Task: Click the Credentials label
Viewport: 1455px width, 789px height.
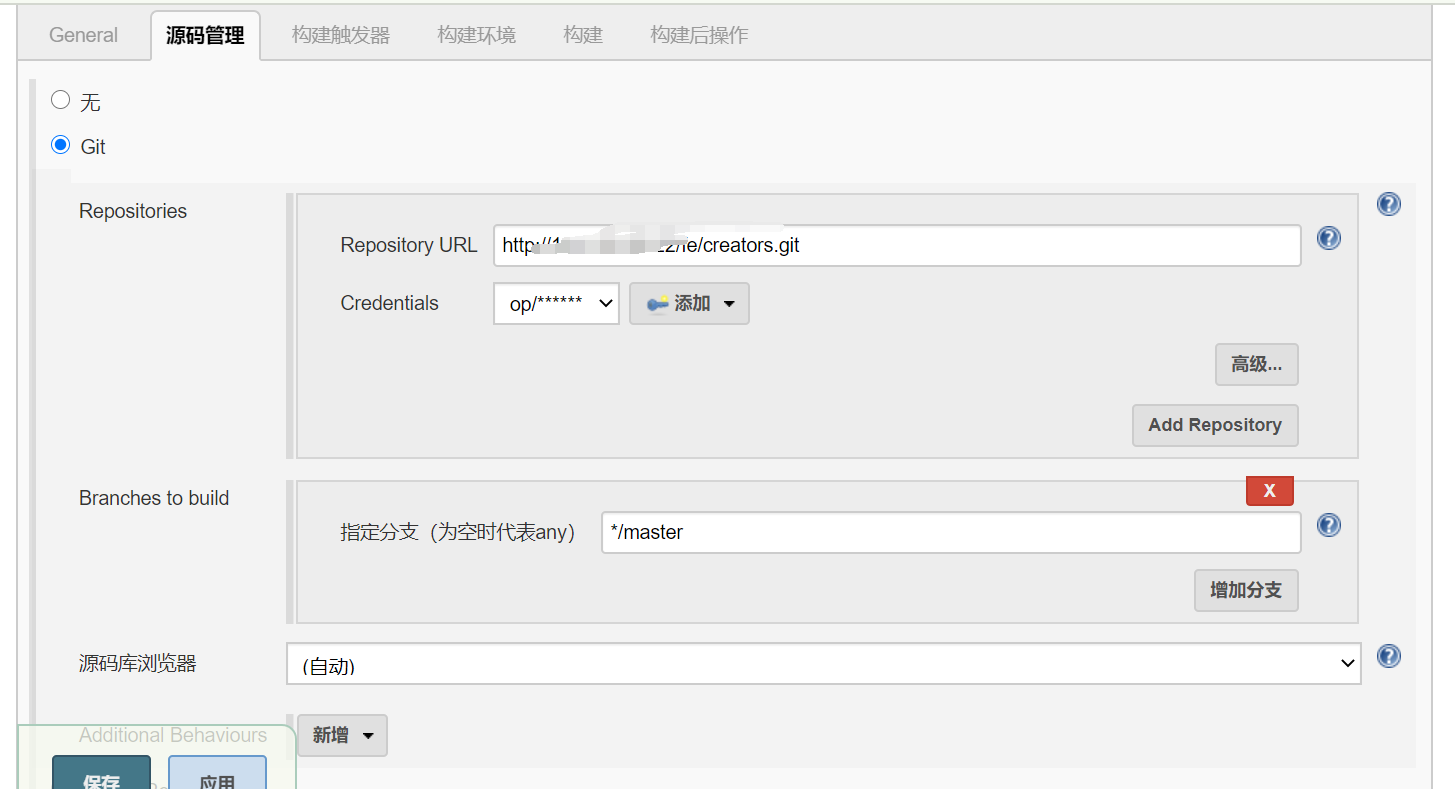Action: pos(389,303)
